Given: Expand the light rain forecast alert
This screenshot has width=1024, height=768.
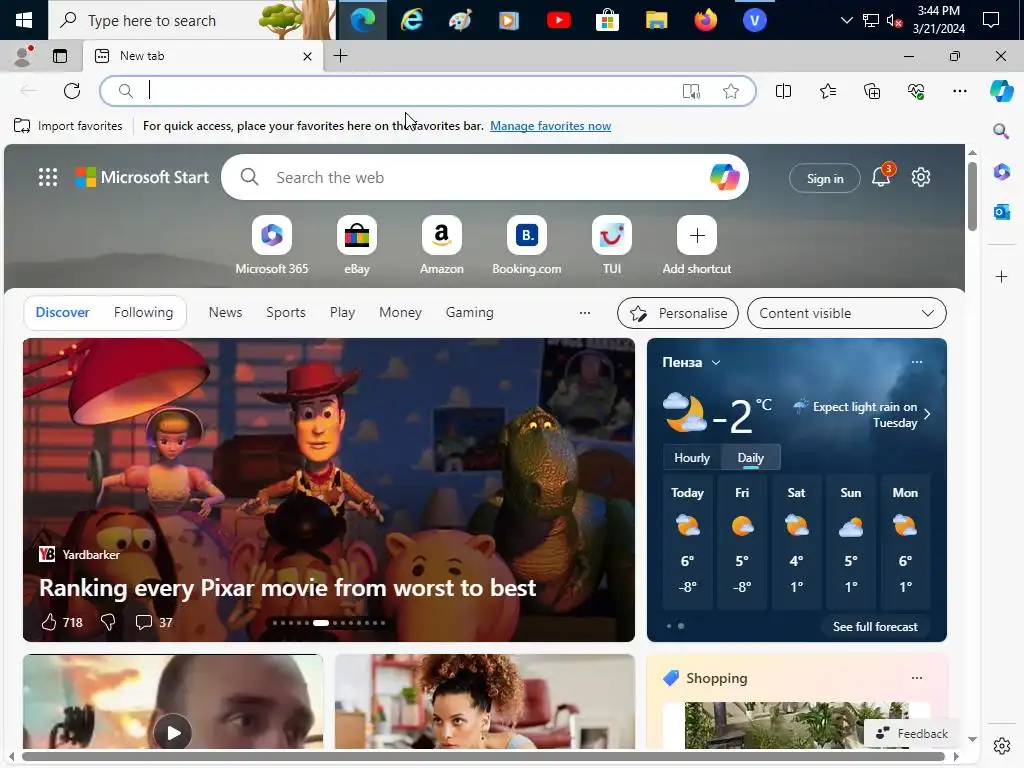Looking at the screenshot, I should (x=927, y=415).
